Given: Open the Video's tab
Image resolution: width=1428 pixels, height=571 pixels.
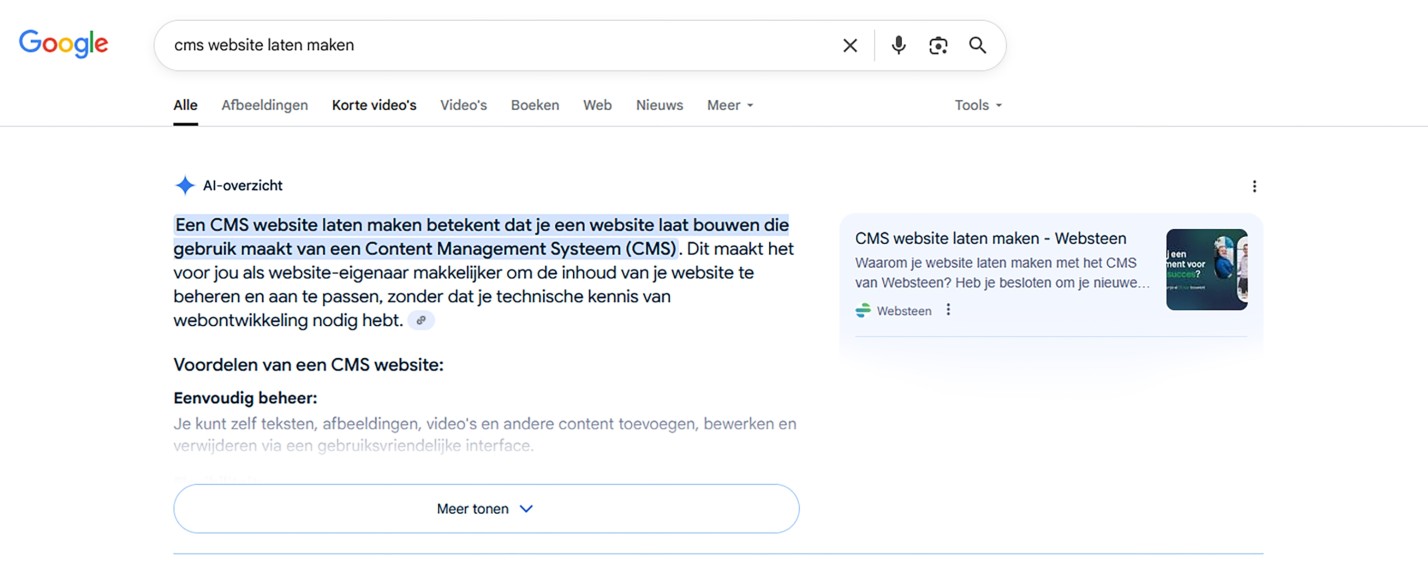Looking at the screenshot, I should point(464,105).
